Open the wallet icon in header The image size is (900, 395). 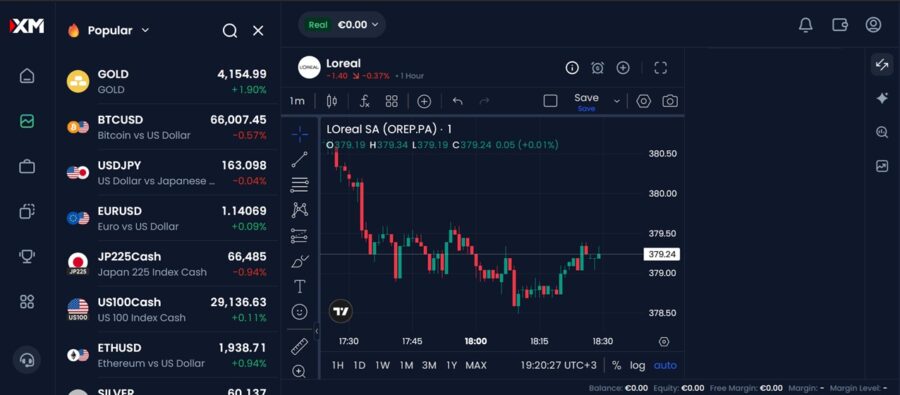click(x=840, y=25)
